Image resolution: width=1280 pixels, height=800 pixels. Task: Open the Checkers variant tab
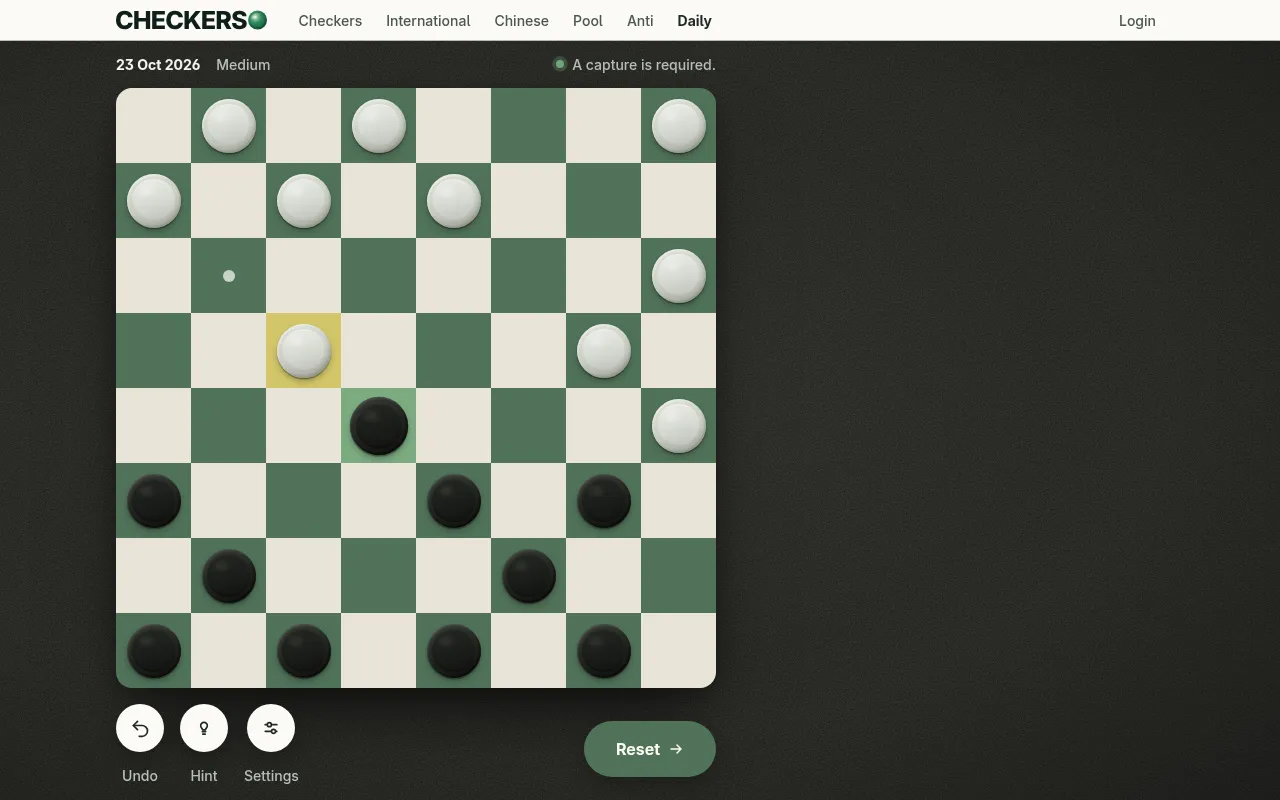pyautogui.click(x=330, y=20)
